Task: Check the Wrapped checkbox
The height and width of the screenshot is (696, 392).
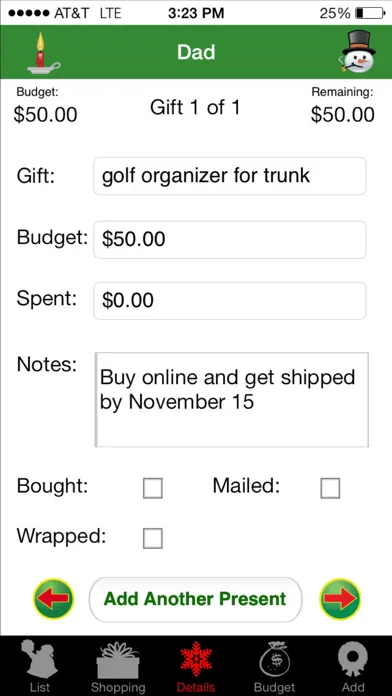Action: tap(153, 538)
